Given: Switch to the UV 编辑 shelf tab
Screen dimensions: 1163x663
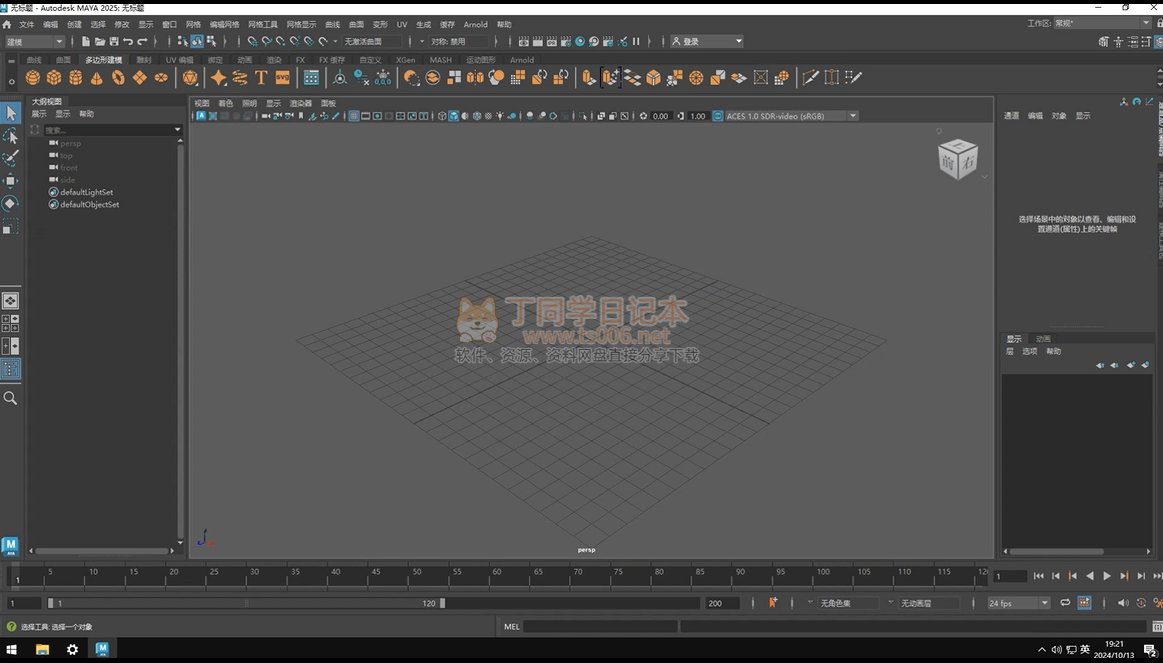Looking at the screenshot, I should pos(179,60).
